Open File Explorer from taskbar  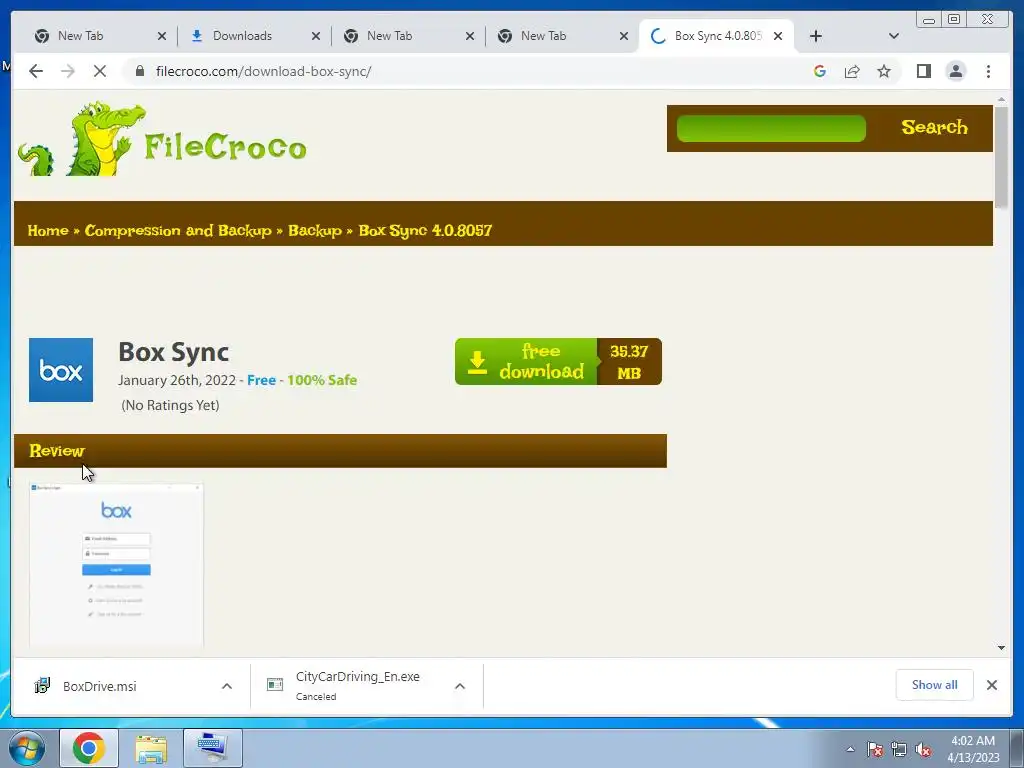(x=150, y=748)
